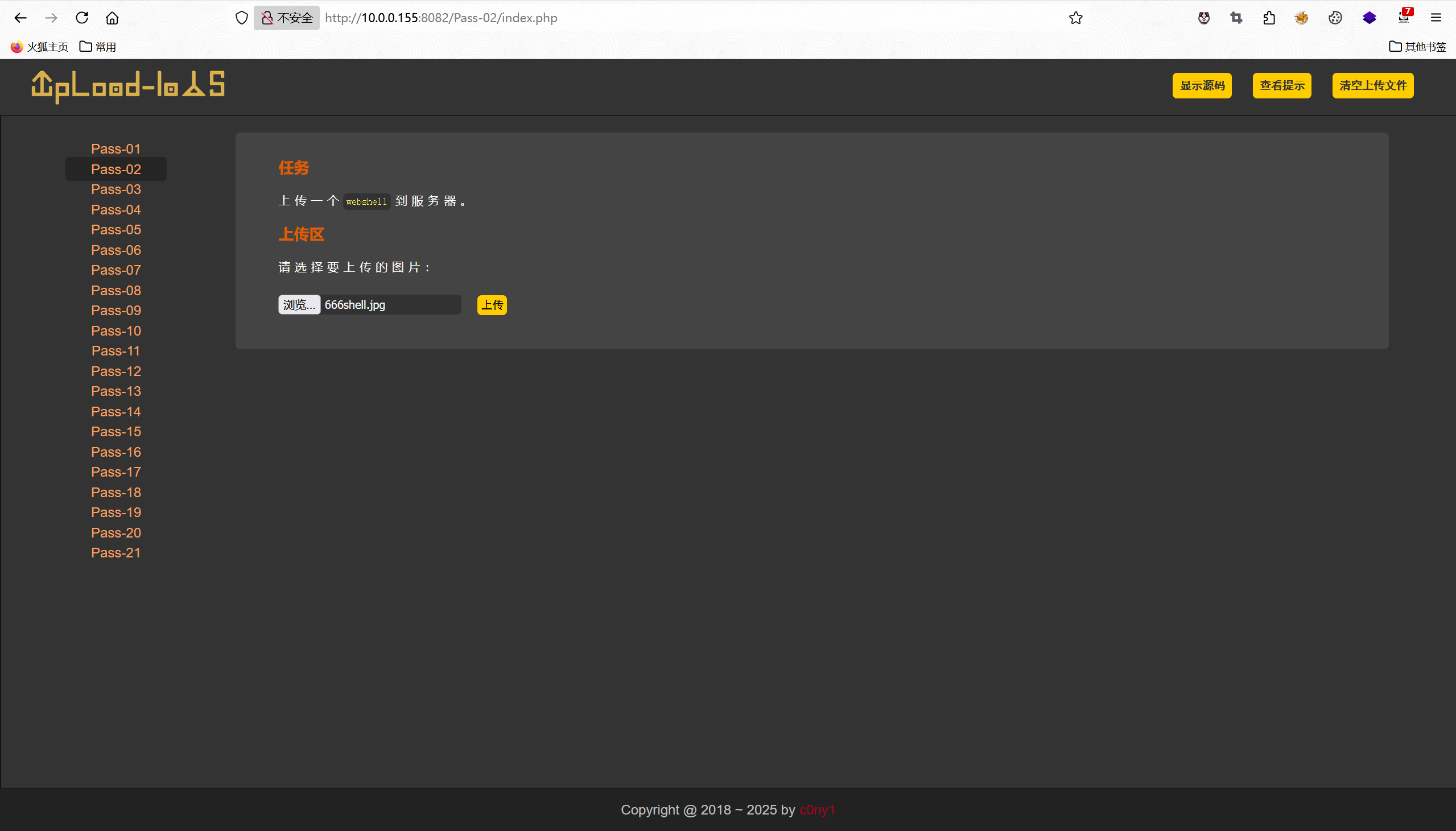Go to the browser home page
This screenshot has width=1456, height=831.
point(113,18)
